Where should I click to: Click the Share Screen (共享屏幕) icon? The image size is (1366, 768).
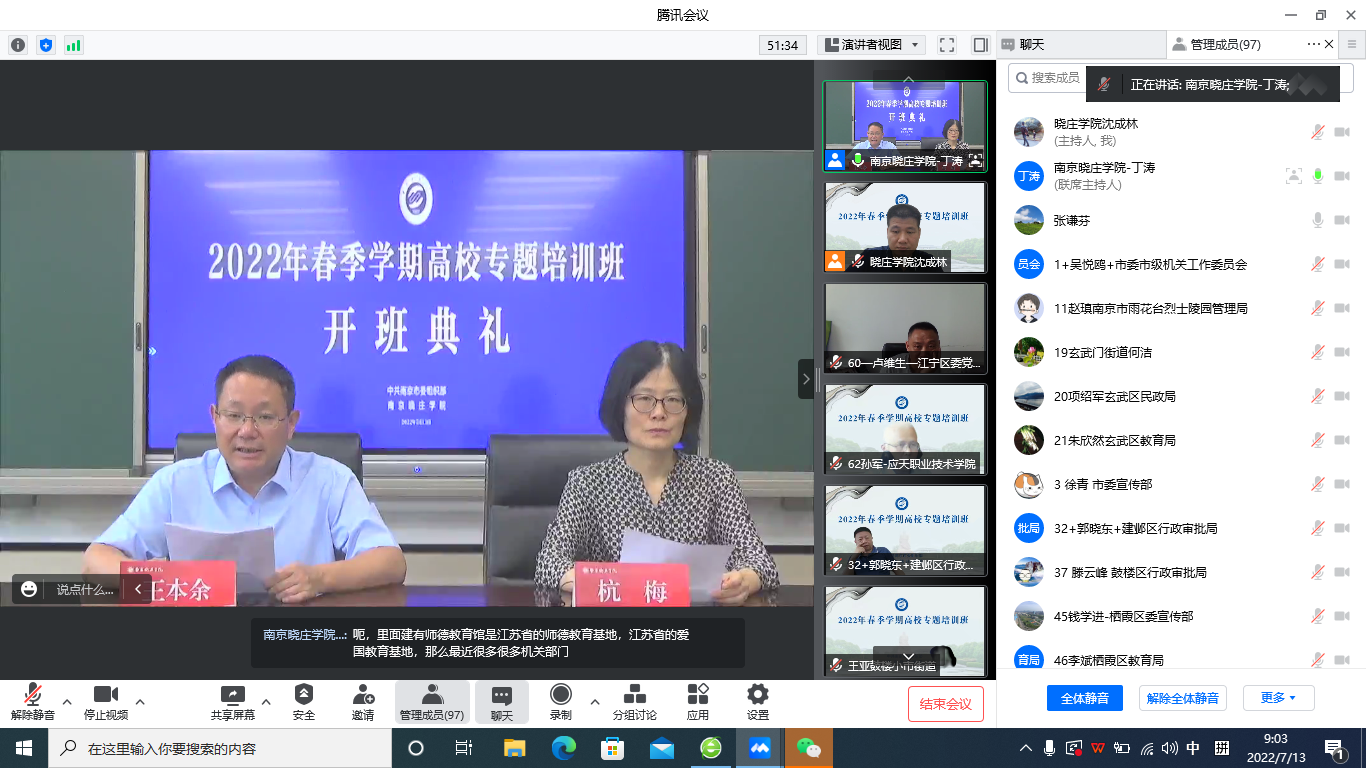tap(232, 695)
